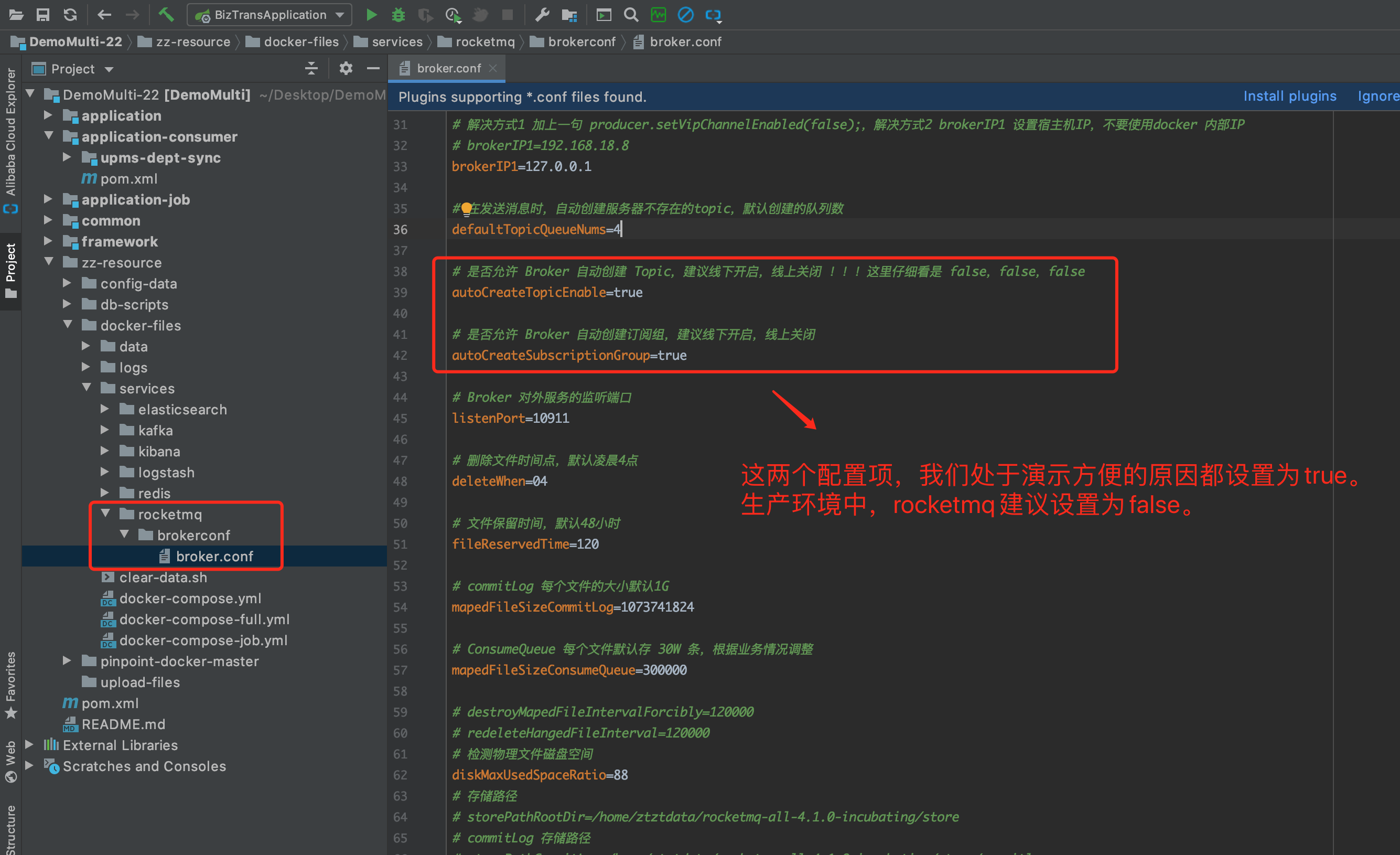This screenshot has height=855, width=1400.
Task: Expand the upms-dept-sync module
Action: tap(67, 157)
